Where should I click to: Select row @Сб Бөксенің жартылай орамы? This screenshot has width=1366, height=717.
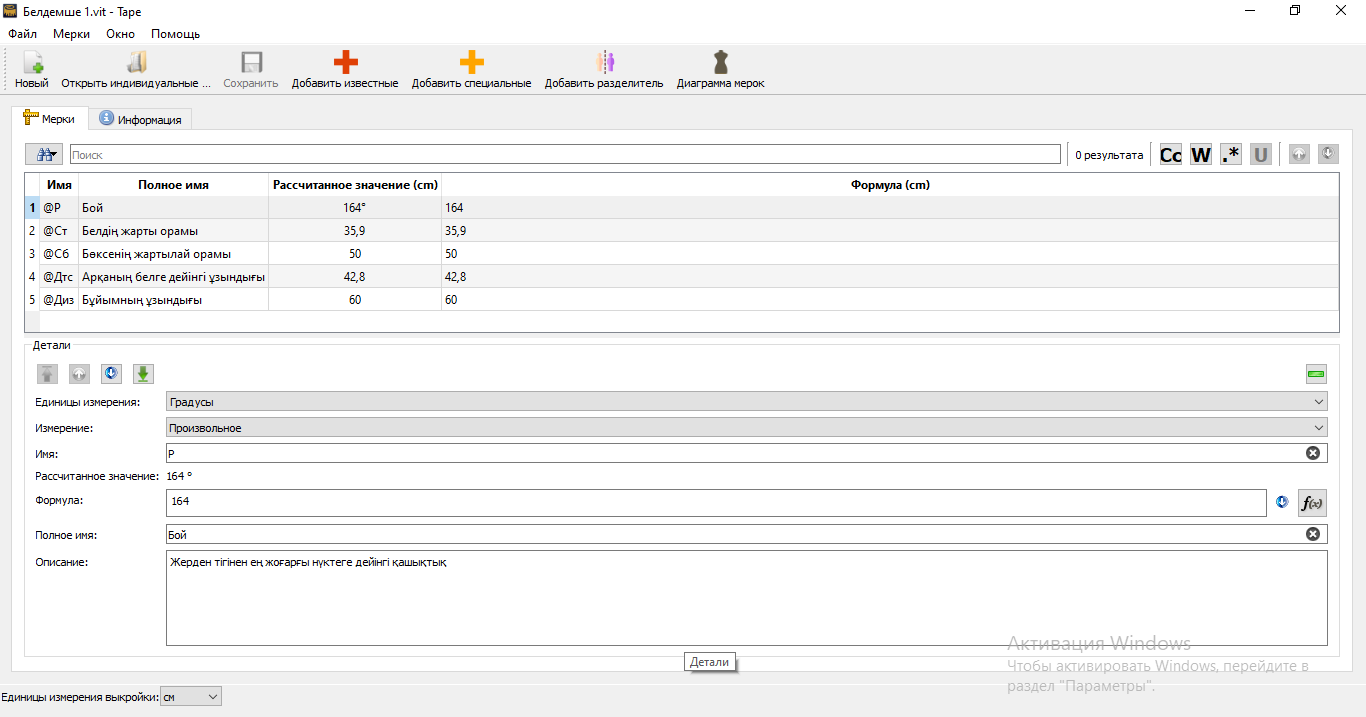click(x=681, y=254)
